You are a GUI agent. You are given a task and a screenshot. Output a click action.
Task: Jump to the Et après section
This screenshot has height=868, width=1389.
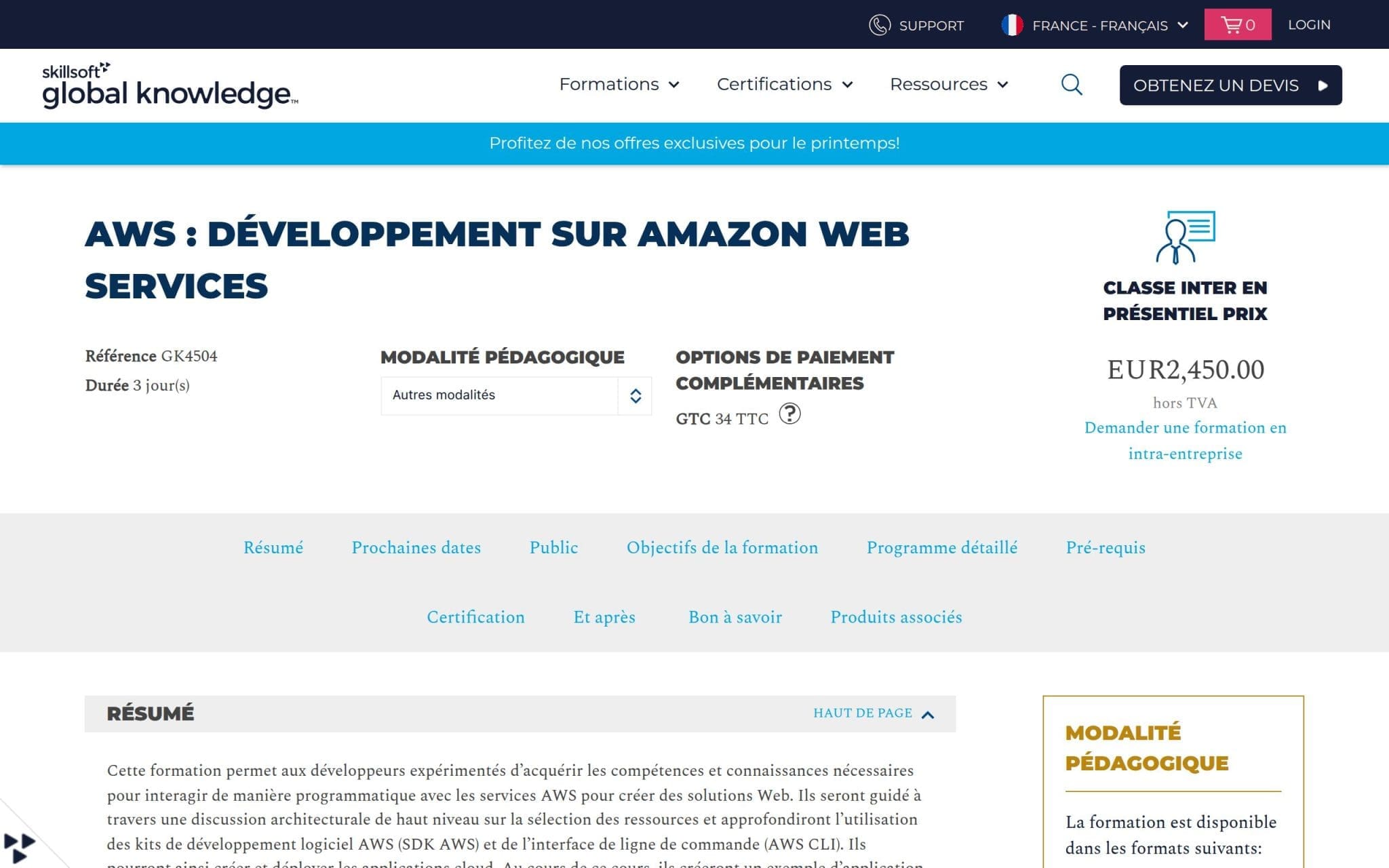[x=604, y=616]
